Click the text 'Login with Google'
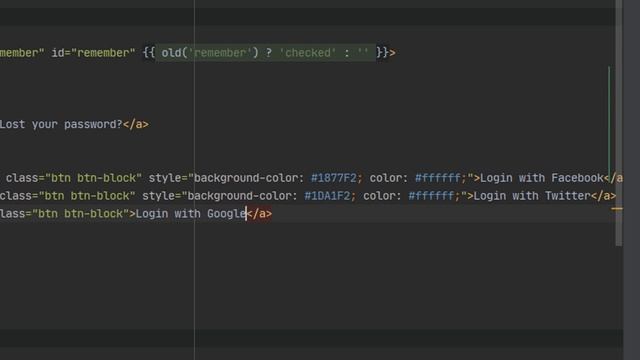The image size is (640, 360). 191,214
